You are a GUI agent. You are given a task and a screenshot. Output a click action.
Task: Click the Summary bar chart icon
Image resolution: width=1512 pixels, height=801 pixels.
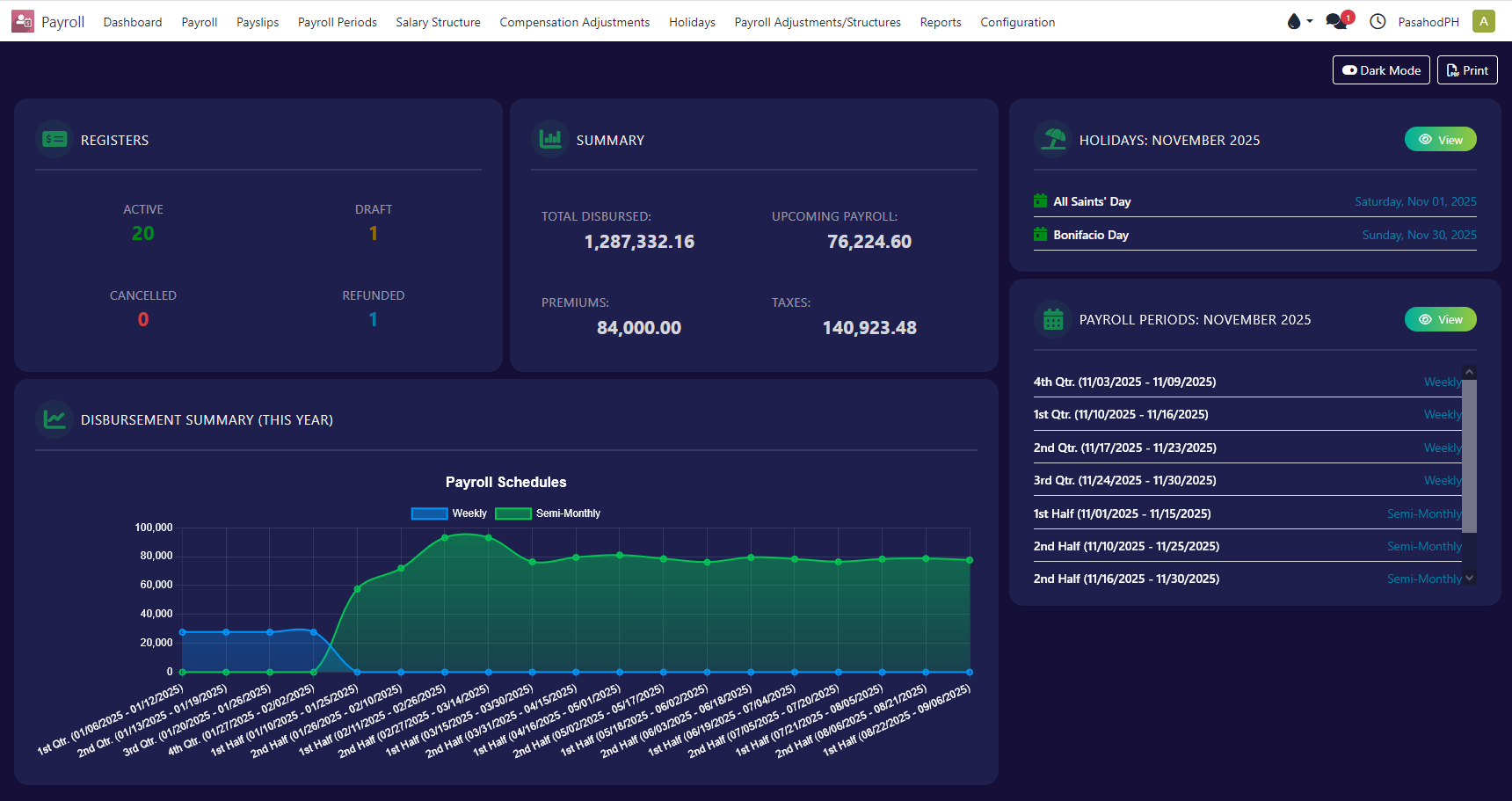point(550,139)
